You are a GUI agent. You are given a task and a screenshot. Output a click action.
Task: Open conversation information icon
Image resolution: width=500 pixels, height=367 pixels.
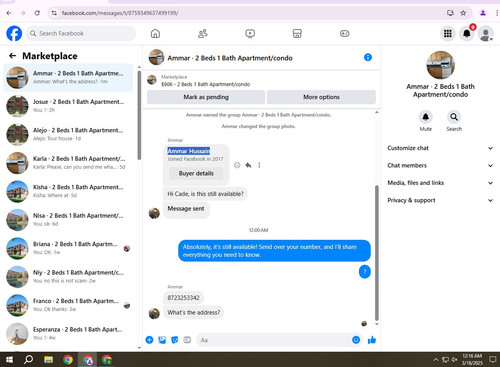(x=368, y=57)
